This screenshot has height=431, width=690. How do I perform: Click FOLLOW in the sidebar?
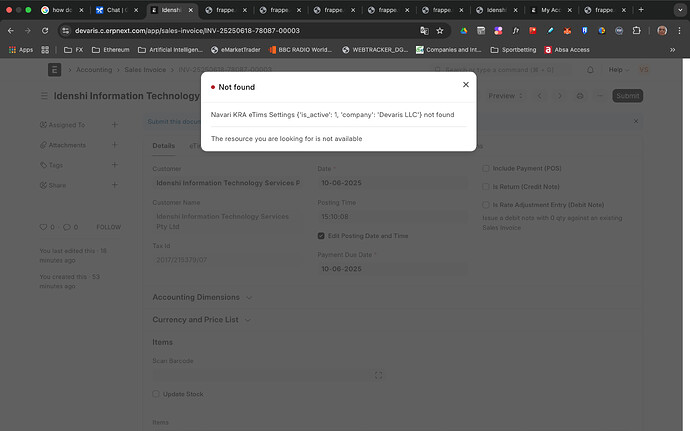click(x=109, y=227)
